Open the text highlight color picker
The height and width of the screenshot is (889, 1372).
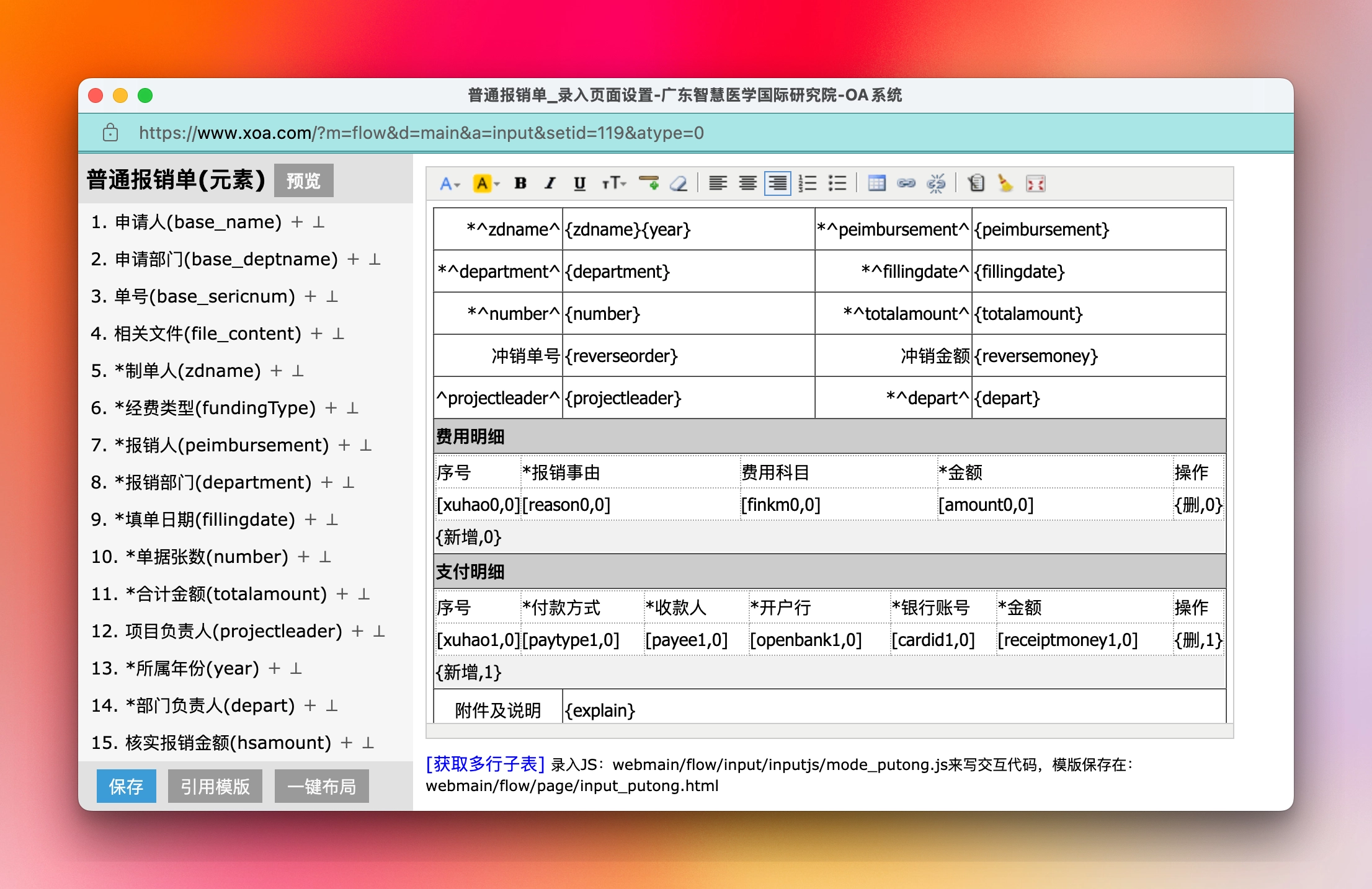click(x=486, y=184)
